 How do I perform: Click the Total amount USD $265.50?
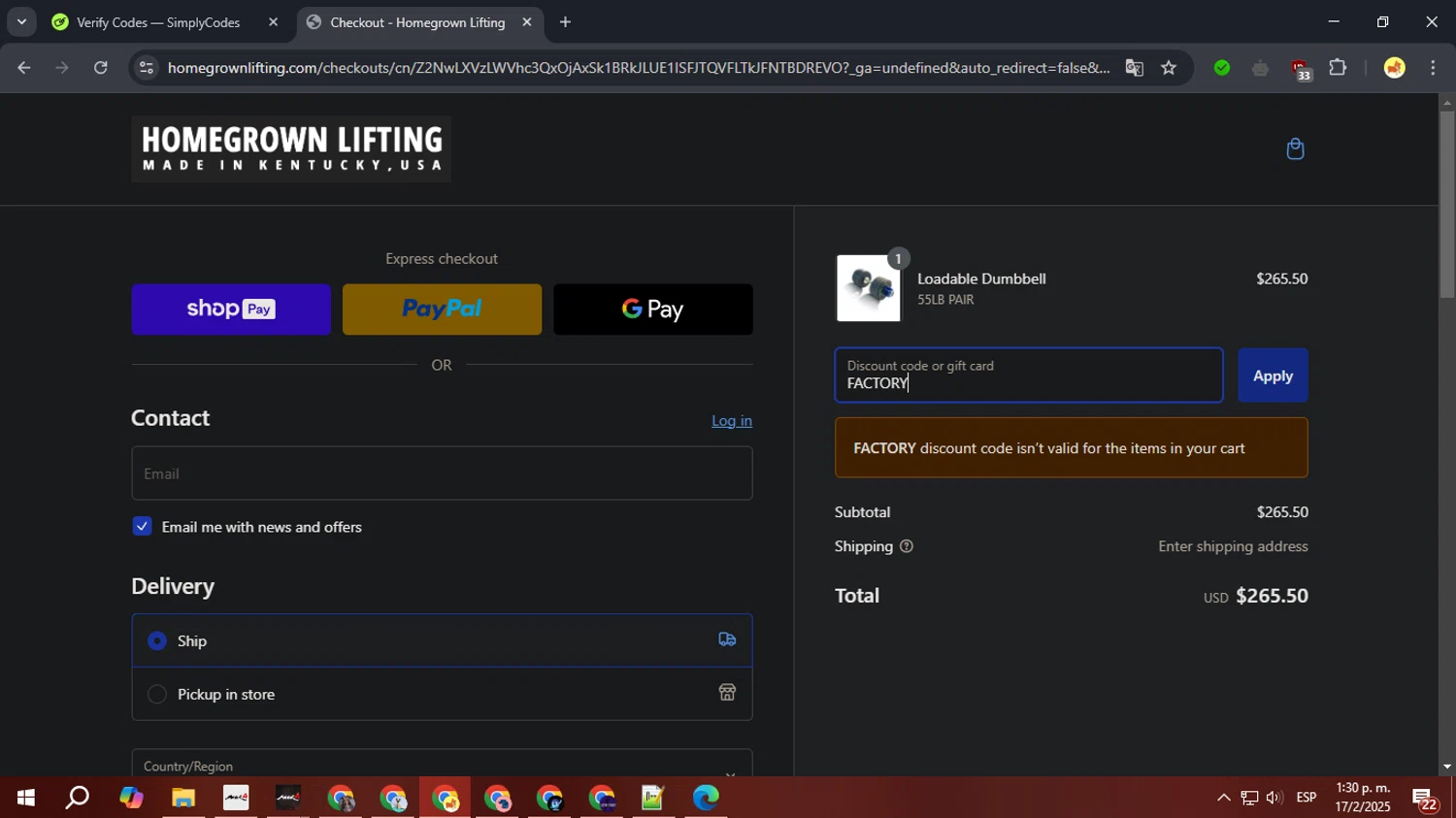coord(1256,596)
